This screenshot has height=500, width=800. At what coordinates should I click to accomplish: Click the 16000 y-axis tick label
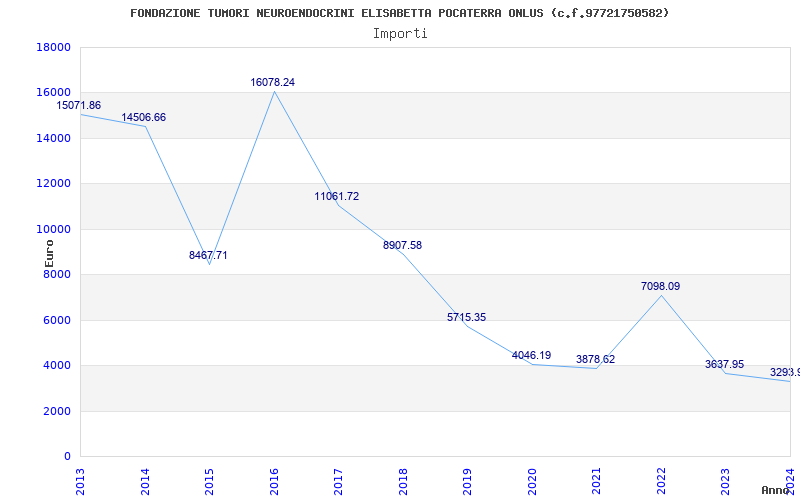click(x=54, y=92)
